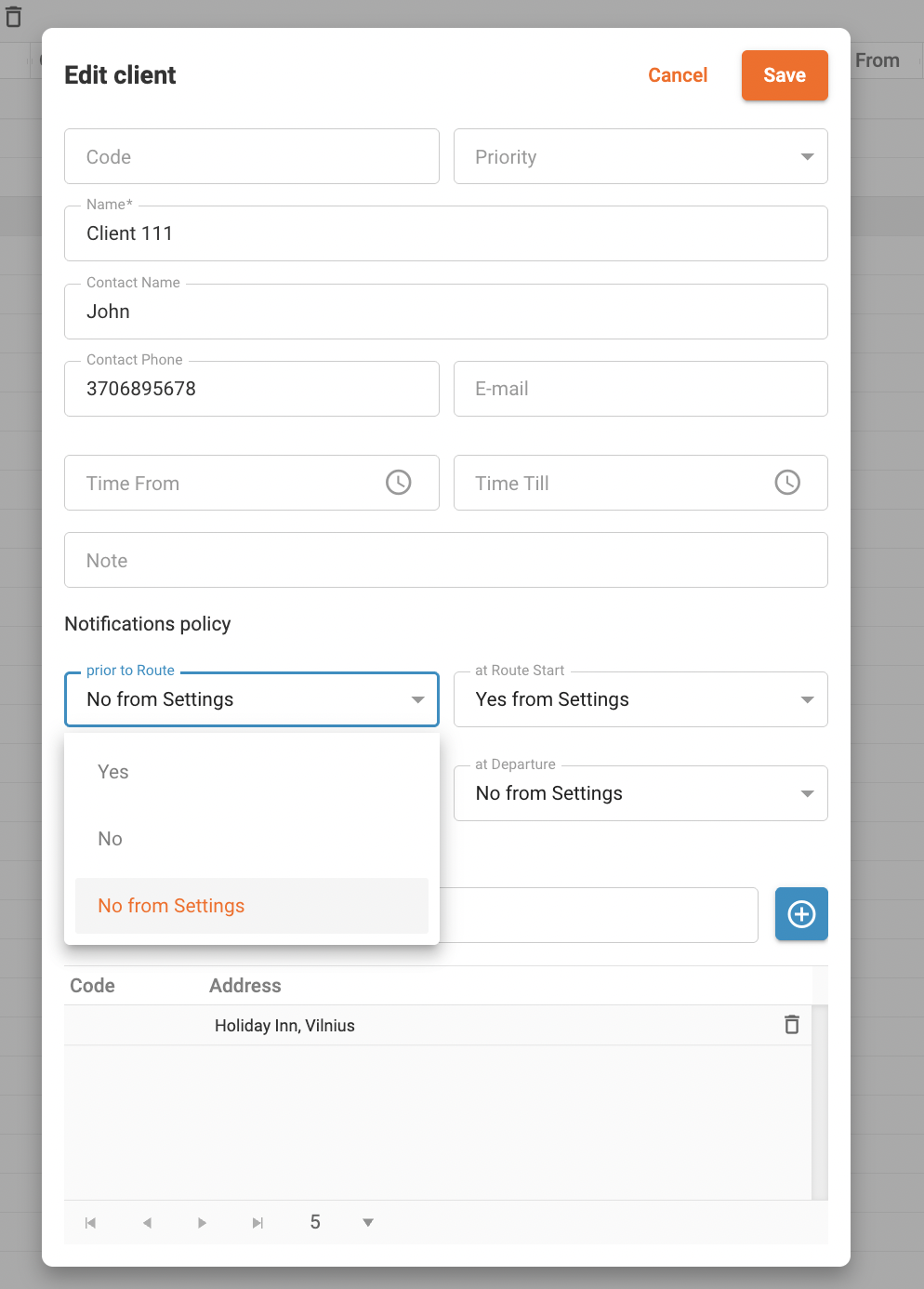
Task: Go to previous page of address table
Action: 147,1223
